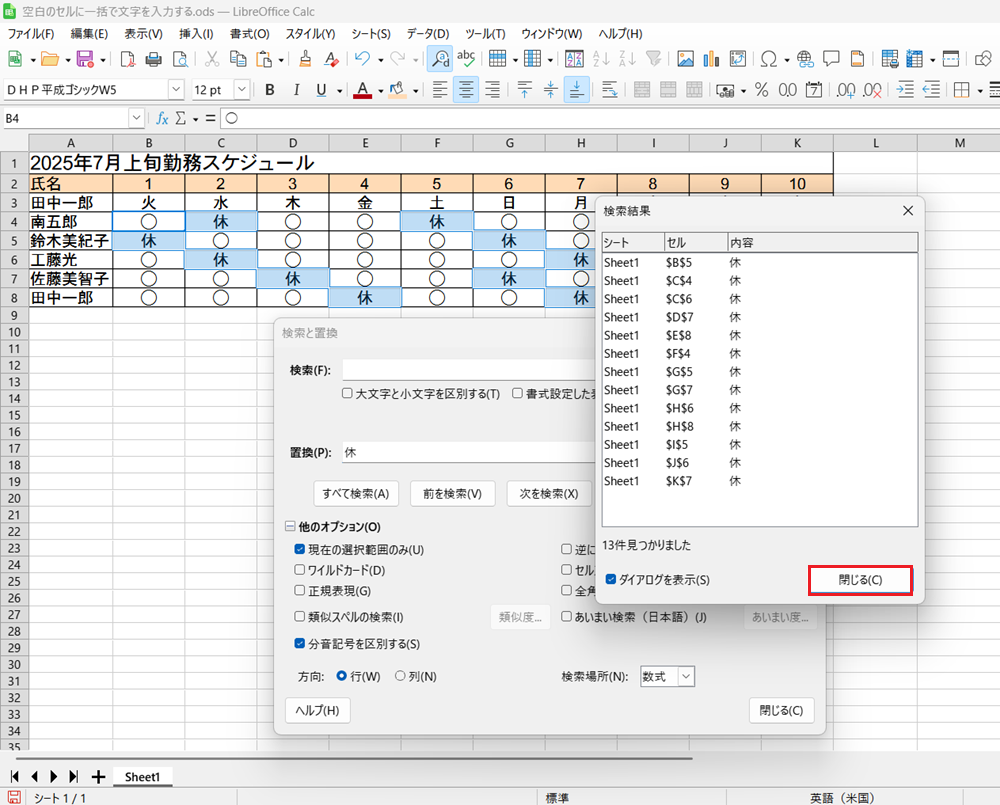Open the 編集(E) menu

point(89,34)
